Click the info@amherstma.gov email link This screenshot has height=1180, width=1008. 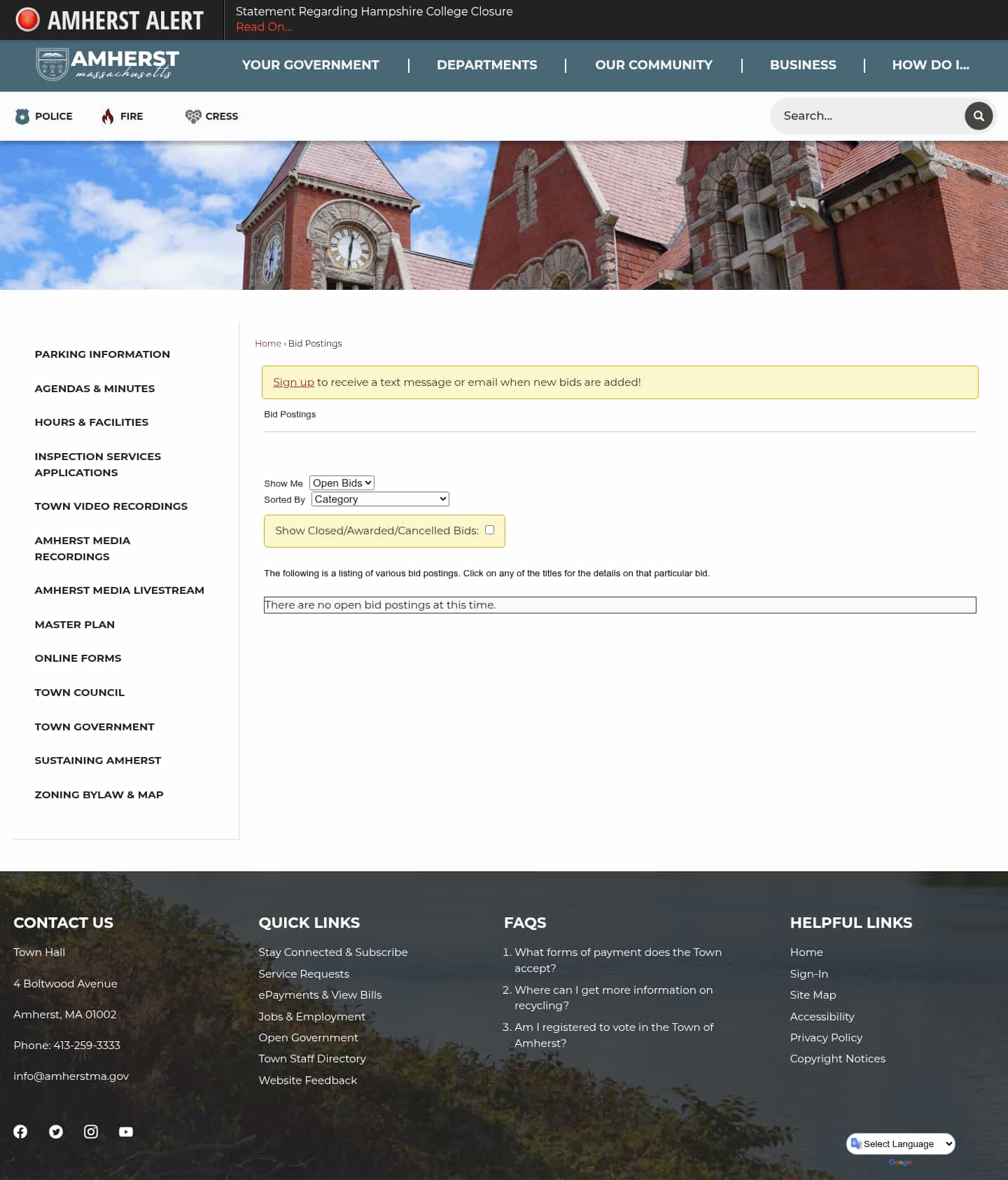click(x=71, y=1076)
